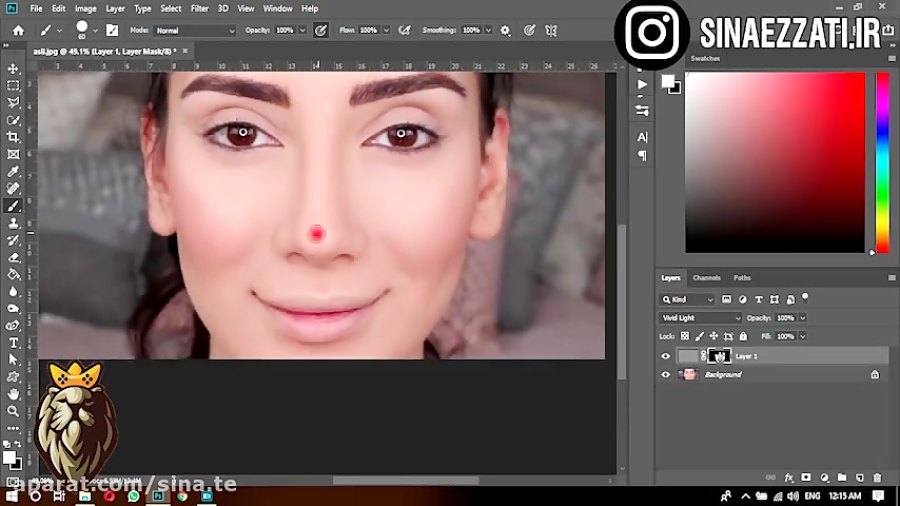900x506 pixels.
Task: Add a layer mask using panel icon
Action: click(x=806, y=478)
